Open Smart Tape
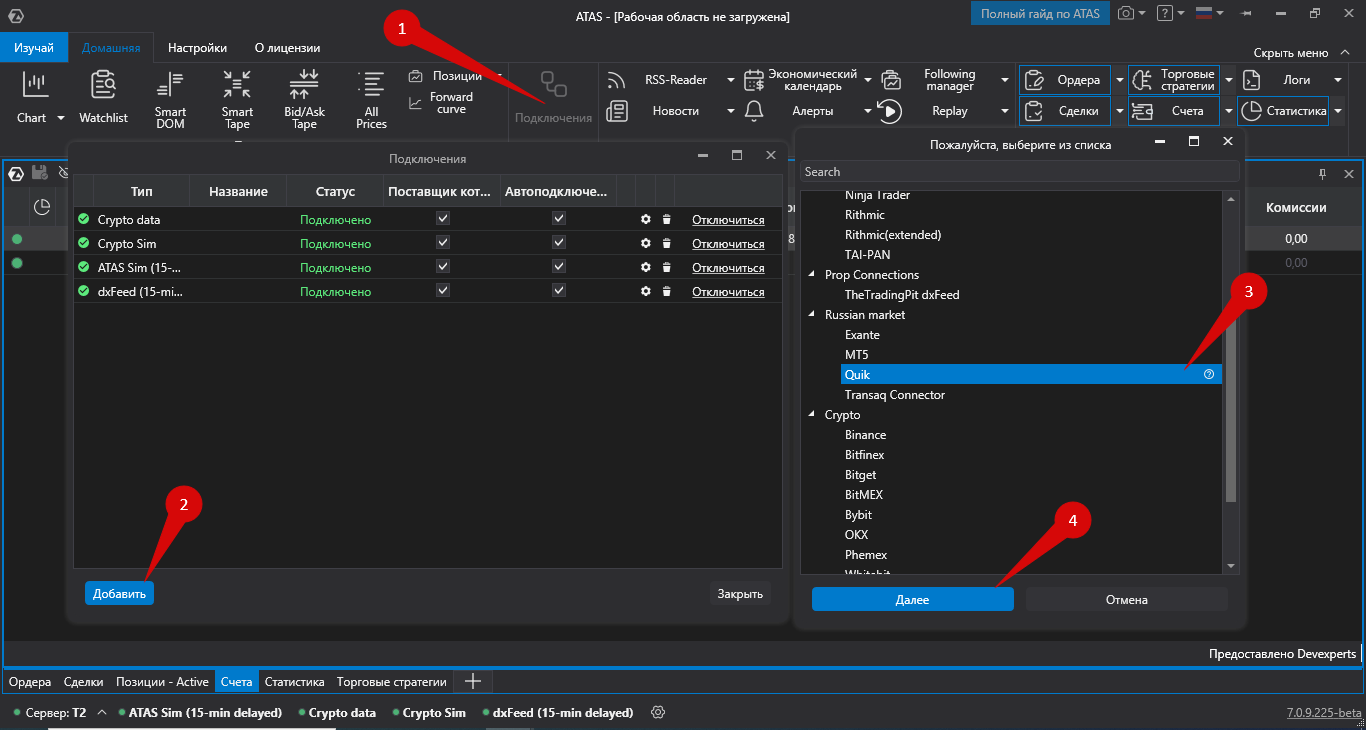Image resolution: width=1366 pixels, height=730 pixels. [x=237, y=100]
